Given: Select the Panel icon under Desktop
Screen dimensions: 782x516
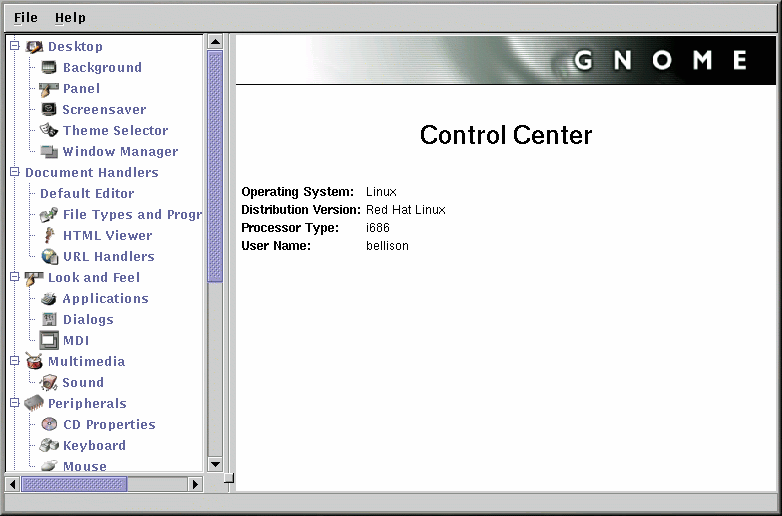Looking at the screenshot, I should (x=49, y=89).
